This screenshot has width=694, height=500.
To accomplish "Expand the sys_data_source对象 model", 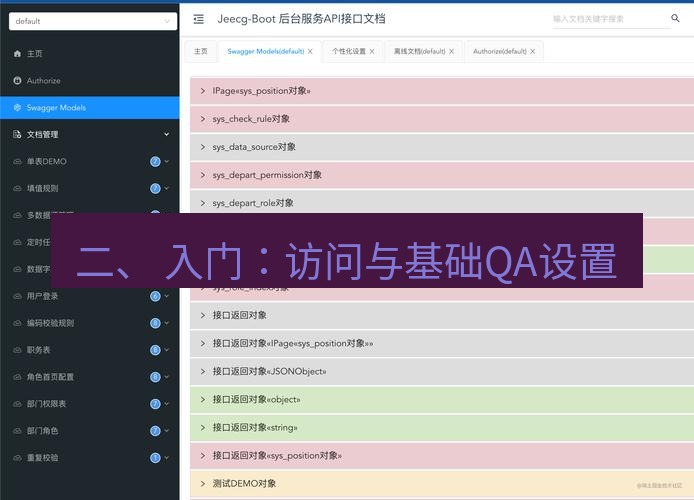I will point(442,147).
